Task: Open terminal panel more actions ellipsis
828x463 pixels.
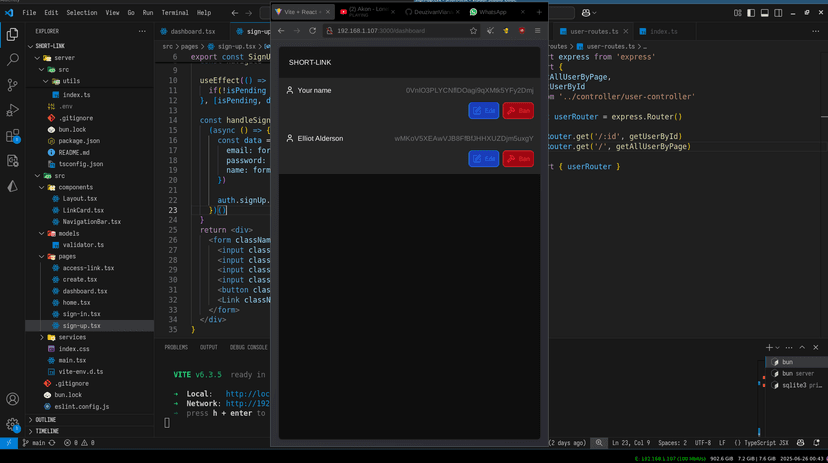Action: click(789, 347)
